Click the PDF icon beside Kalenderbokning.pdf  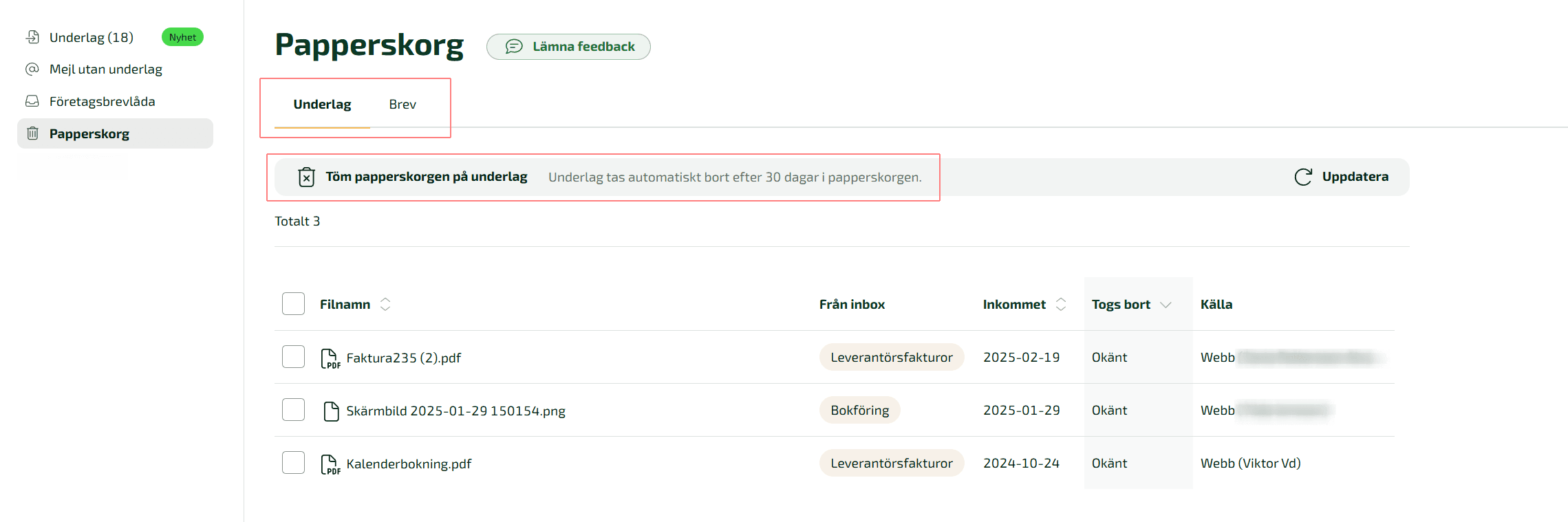[x=330, y=464]
